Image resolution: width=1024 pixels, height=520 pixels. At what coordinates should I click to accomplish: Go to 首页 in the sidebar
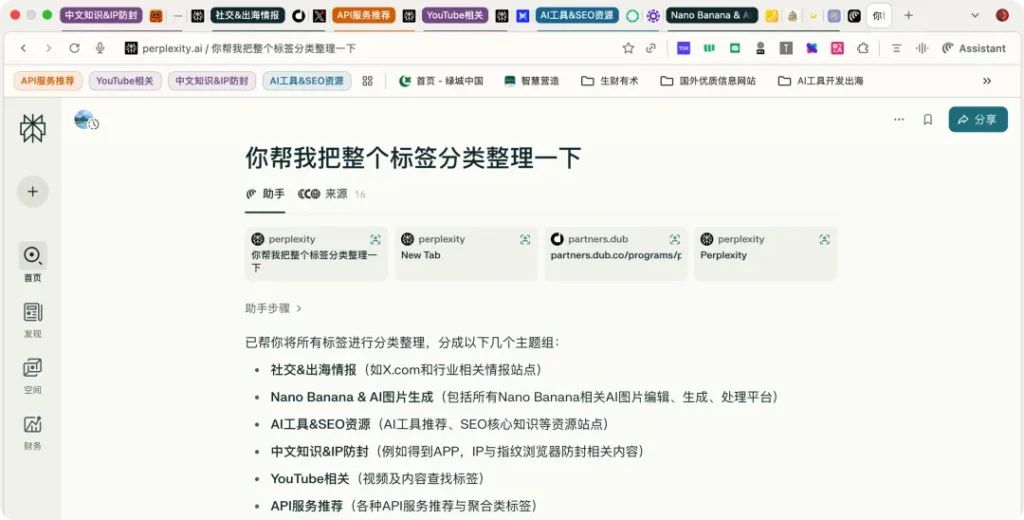[33, 261]
